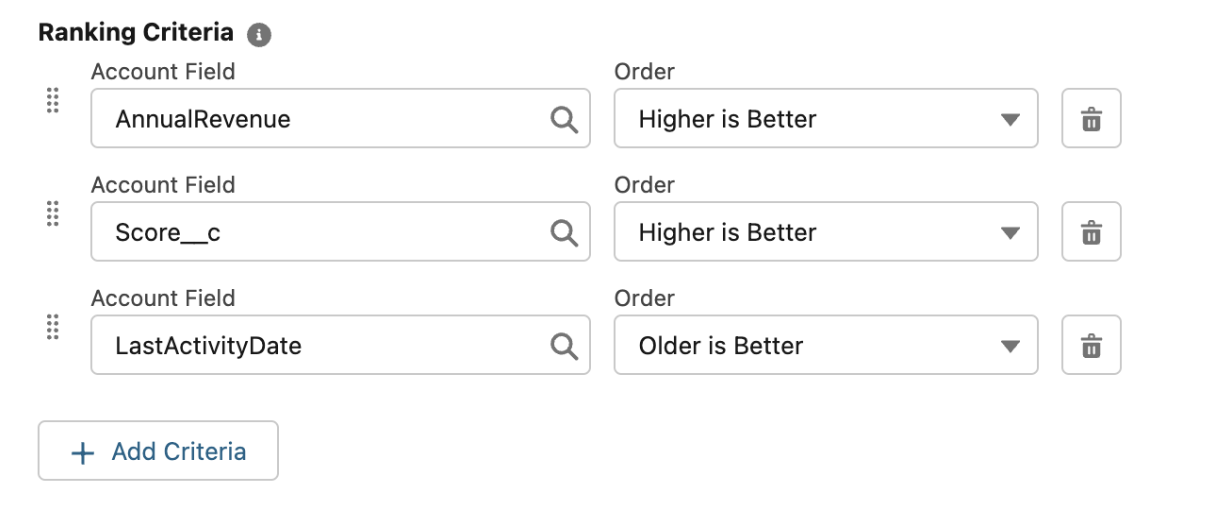Click the Score__c row drag handle
This screenshot has height=514, width=1208.
coord(53,213)
